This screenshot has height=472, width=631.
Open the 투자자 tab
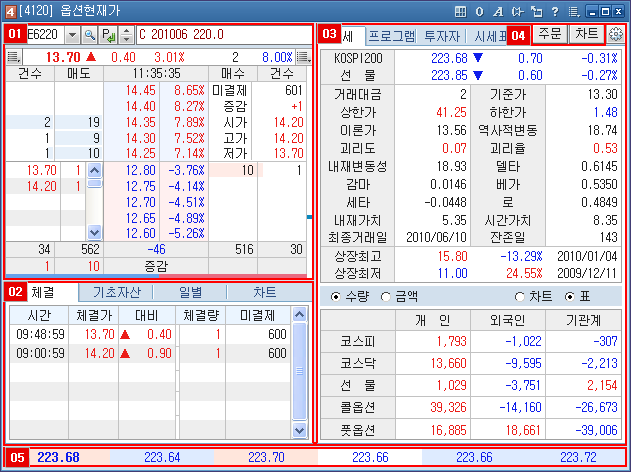tap(449, 34)
